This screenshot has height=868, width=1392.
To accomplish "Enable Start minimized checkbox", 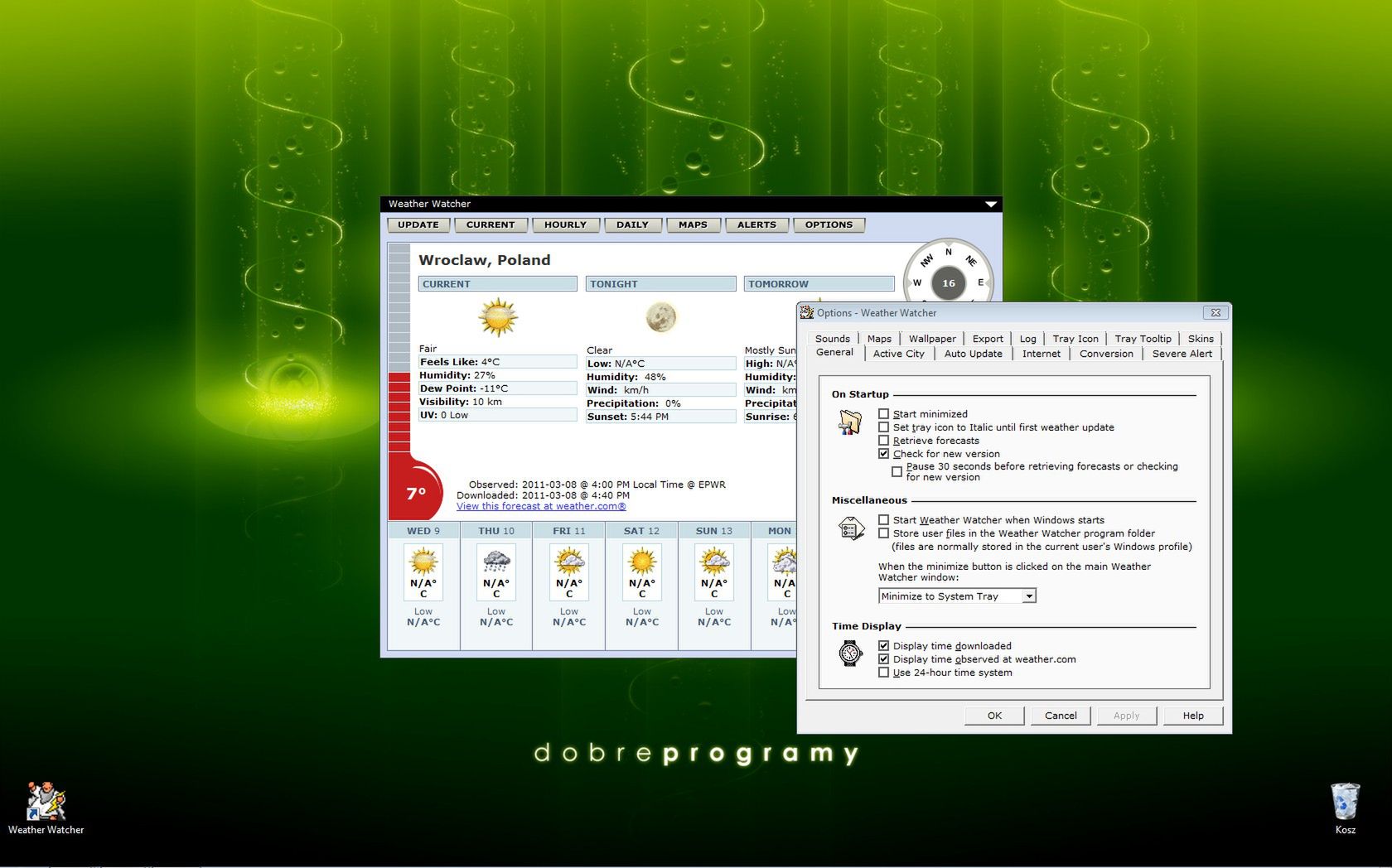I will pyautogui.click(x=883, y=414).
